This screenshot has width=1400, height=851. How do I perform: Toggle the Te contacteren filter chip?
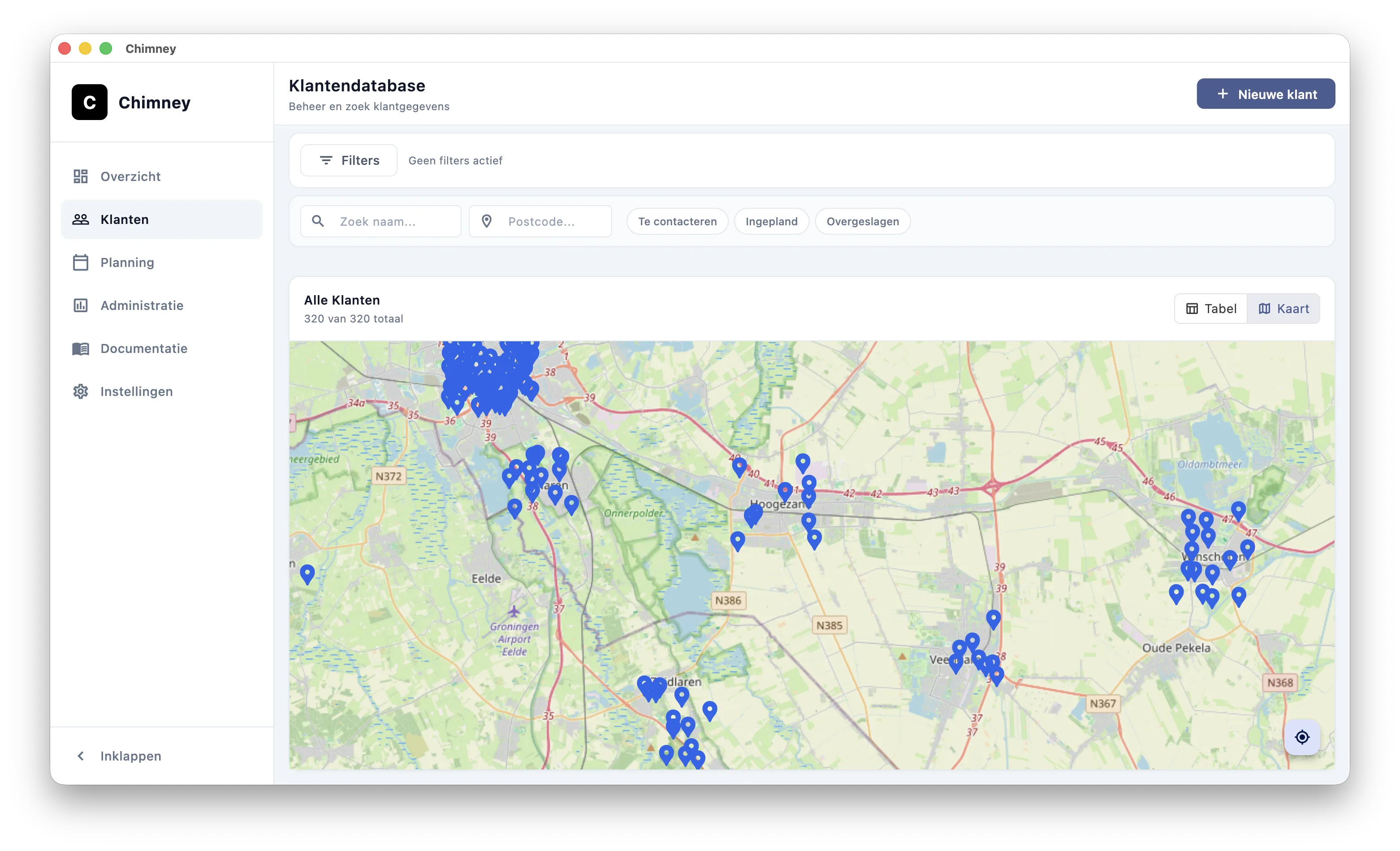click(x=677, y=221)
